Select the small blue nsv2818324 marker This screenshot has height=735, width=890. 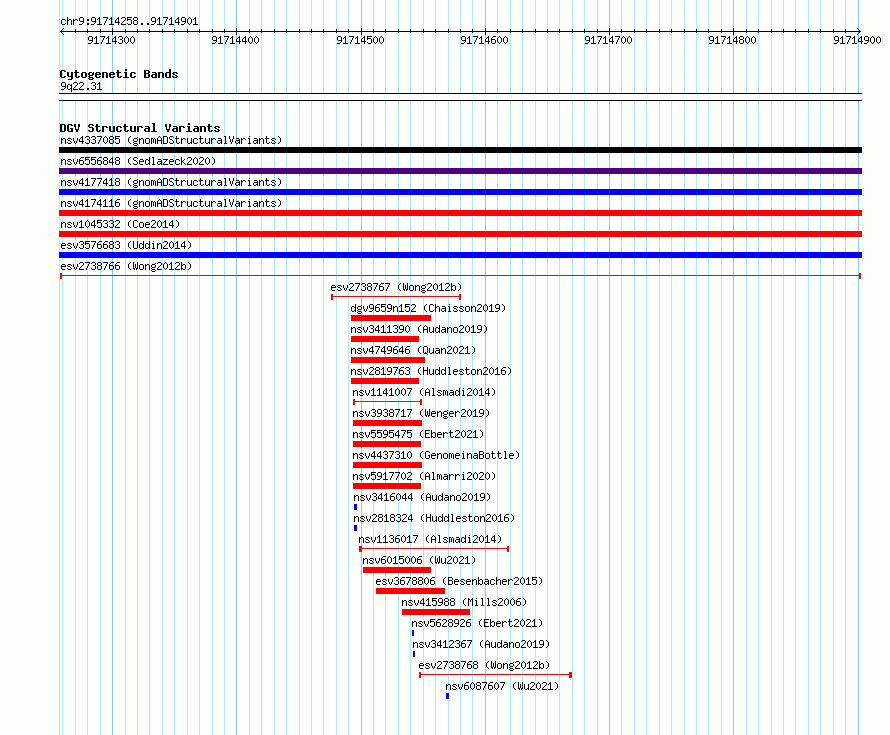point(355,528)
